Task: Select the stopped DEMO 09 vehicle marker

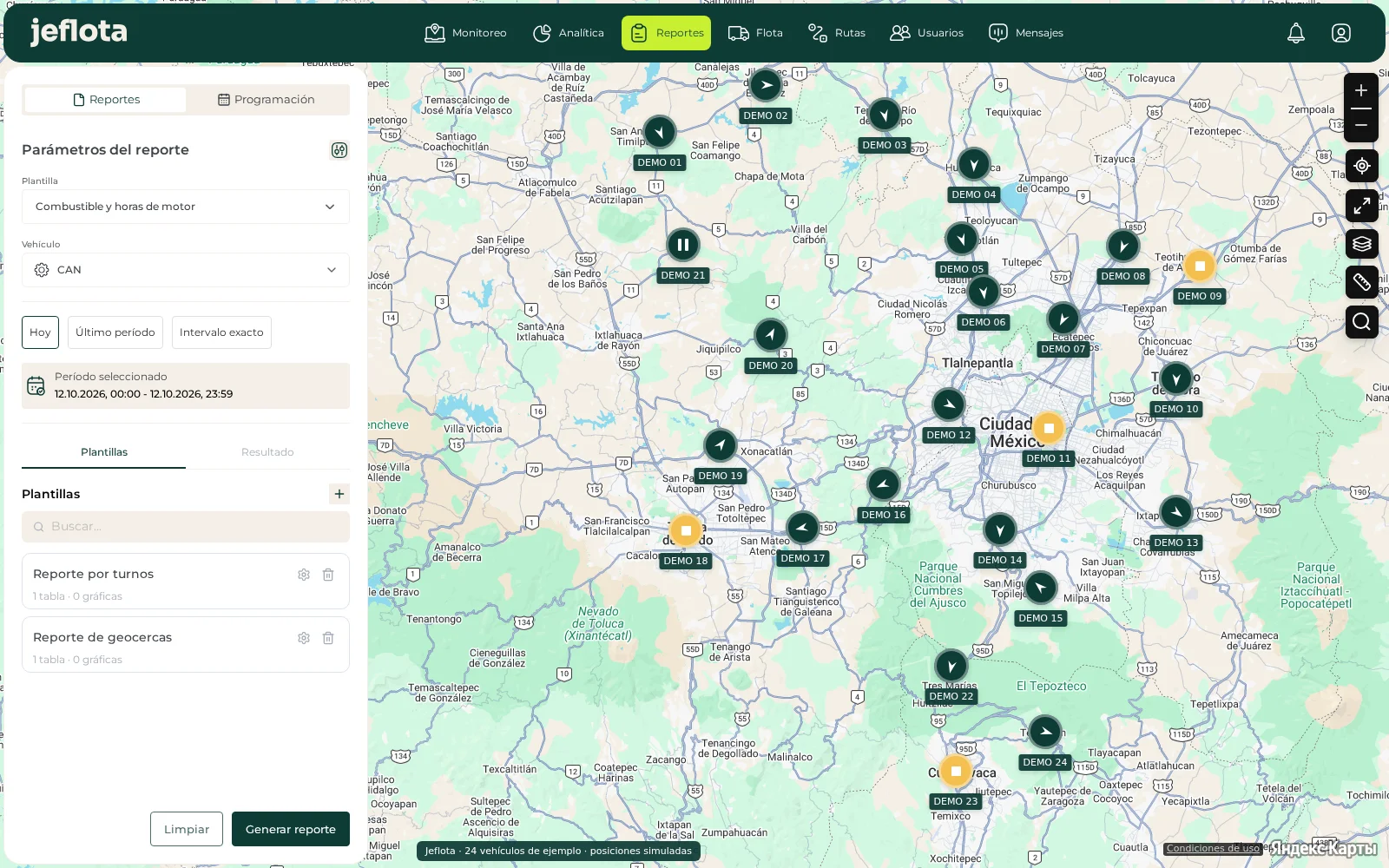Action: point(1200,266)
